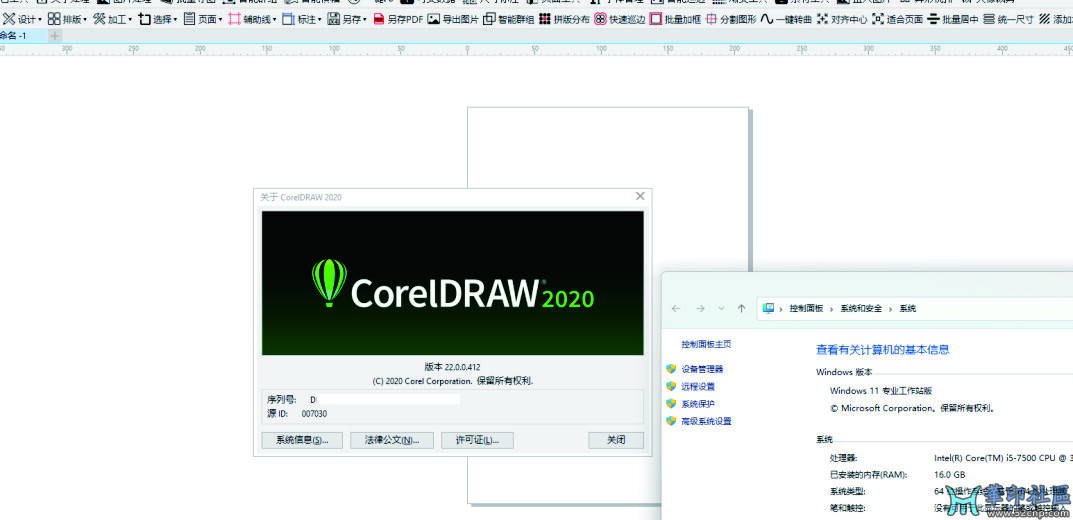Select 控制面板 in the breadcrumb path
Screen dimensions: 1073x520
point(806,309)
